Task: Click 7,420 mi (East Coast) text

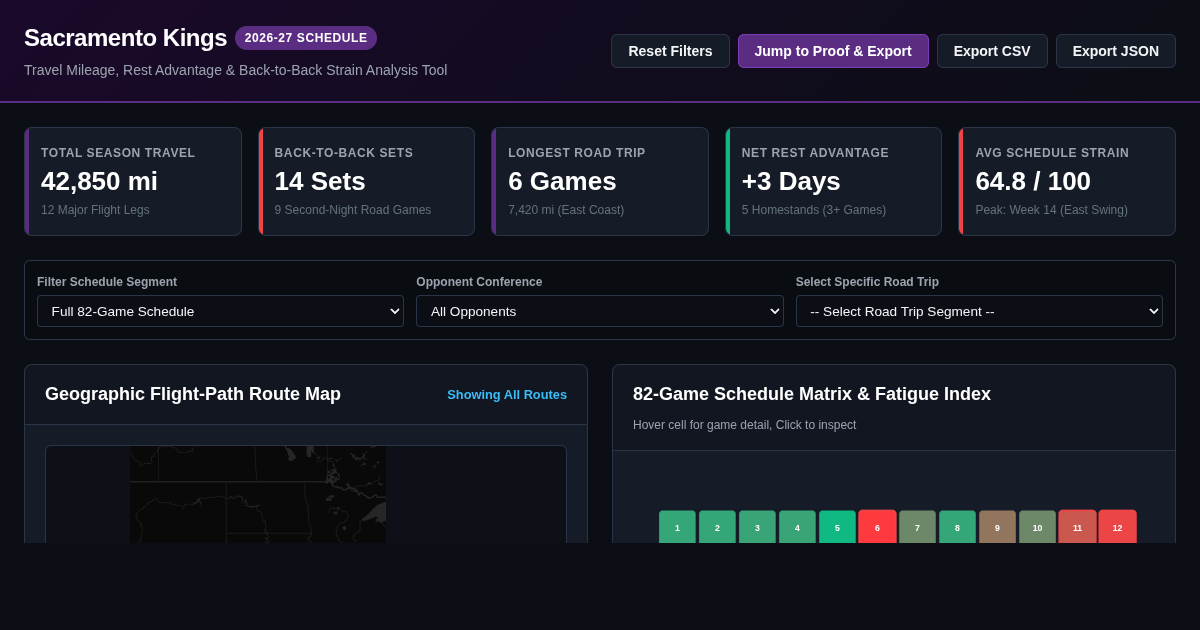Action: [x=566, y=210]
